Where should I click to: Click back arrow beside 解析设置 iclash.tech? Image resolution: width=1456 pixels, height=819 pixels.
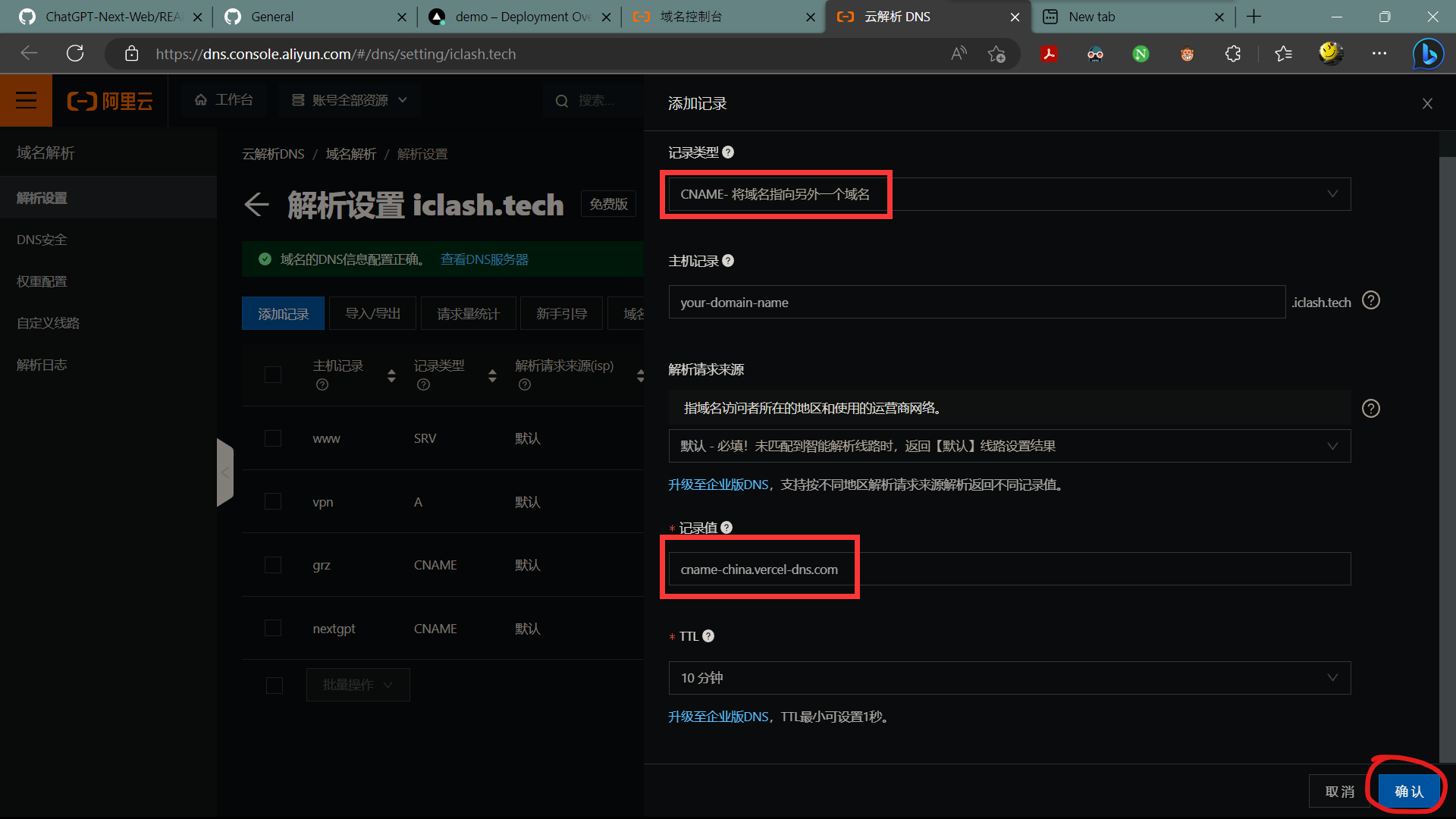[x=256, y=205]
